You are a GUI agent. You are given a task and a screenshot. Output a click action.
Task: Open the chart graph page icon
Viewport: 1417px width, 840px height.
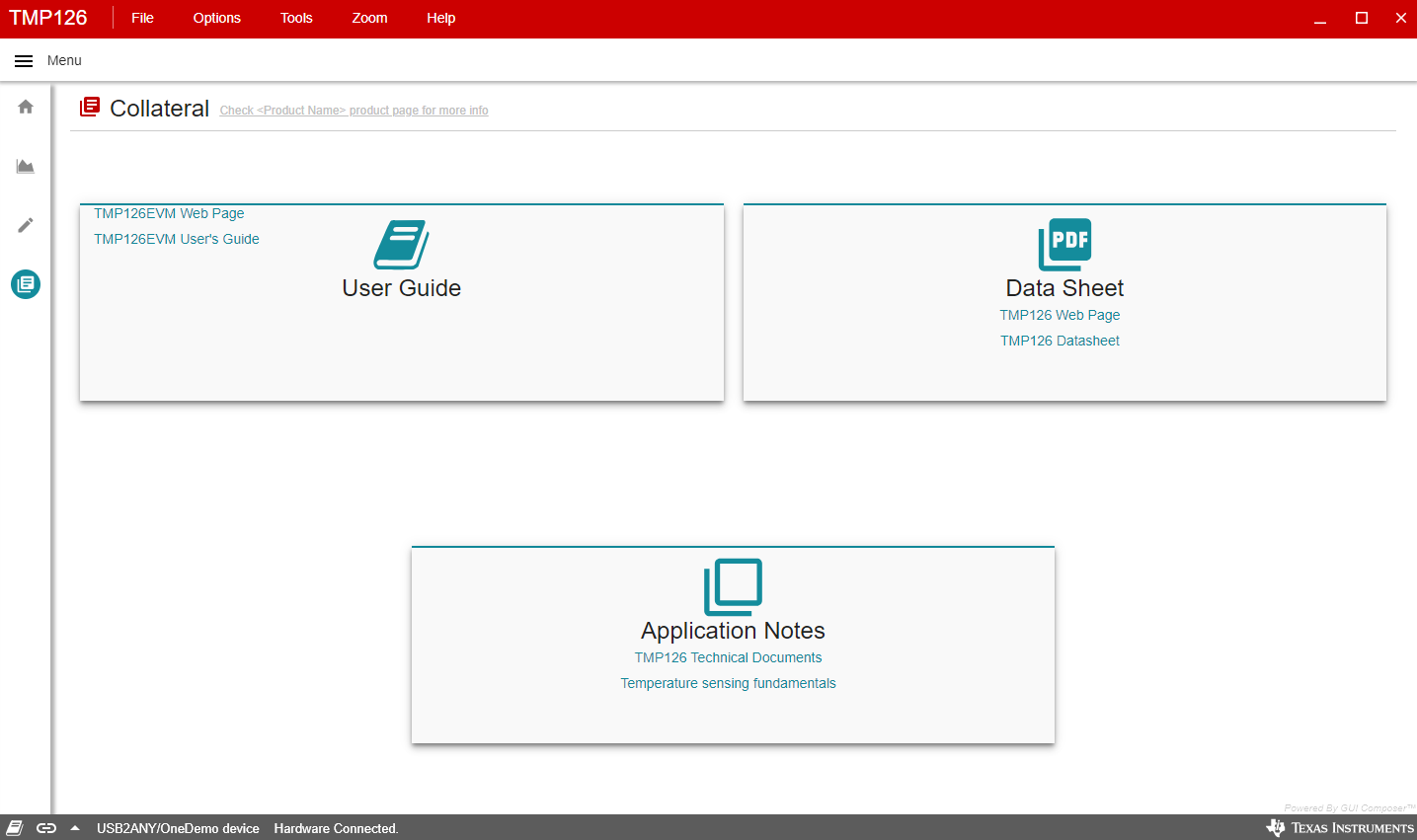[x=26, y=166]
